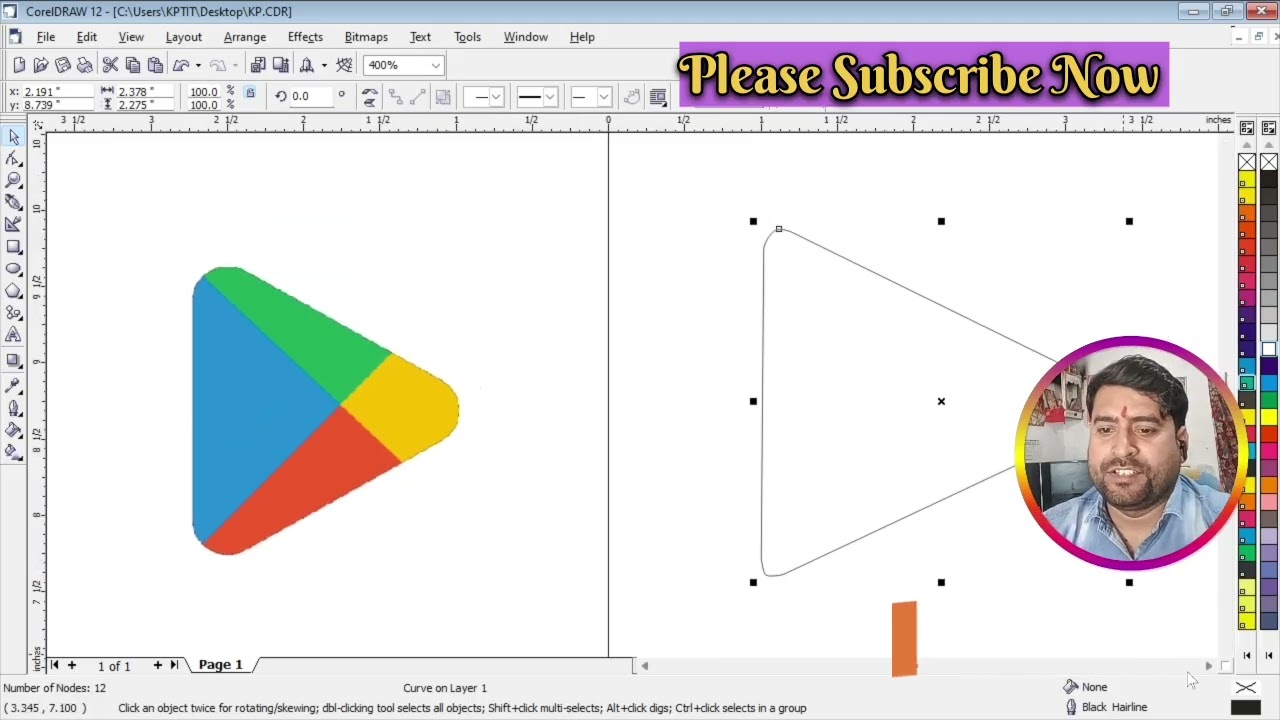Viewport: 1280px width, 720px height.
Task: Click the Corel Online web icon
Action: (x=344, y=65)
